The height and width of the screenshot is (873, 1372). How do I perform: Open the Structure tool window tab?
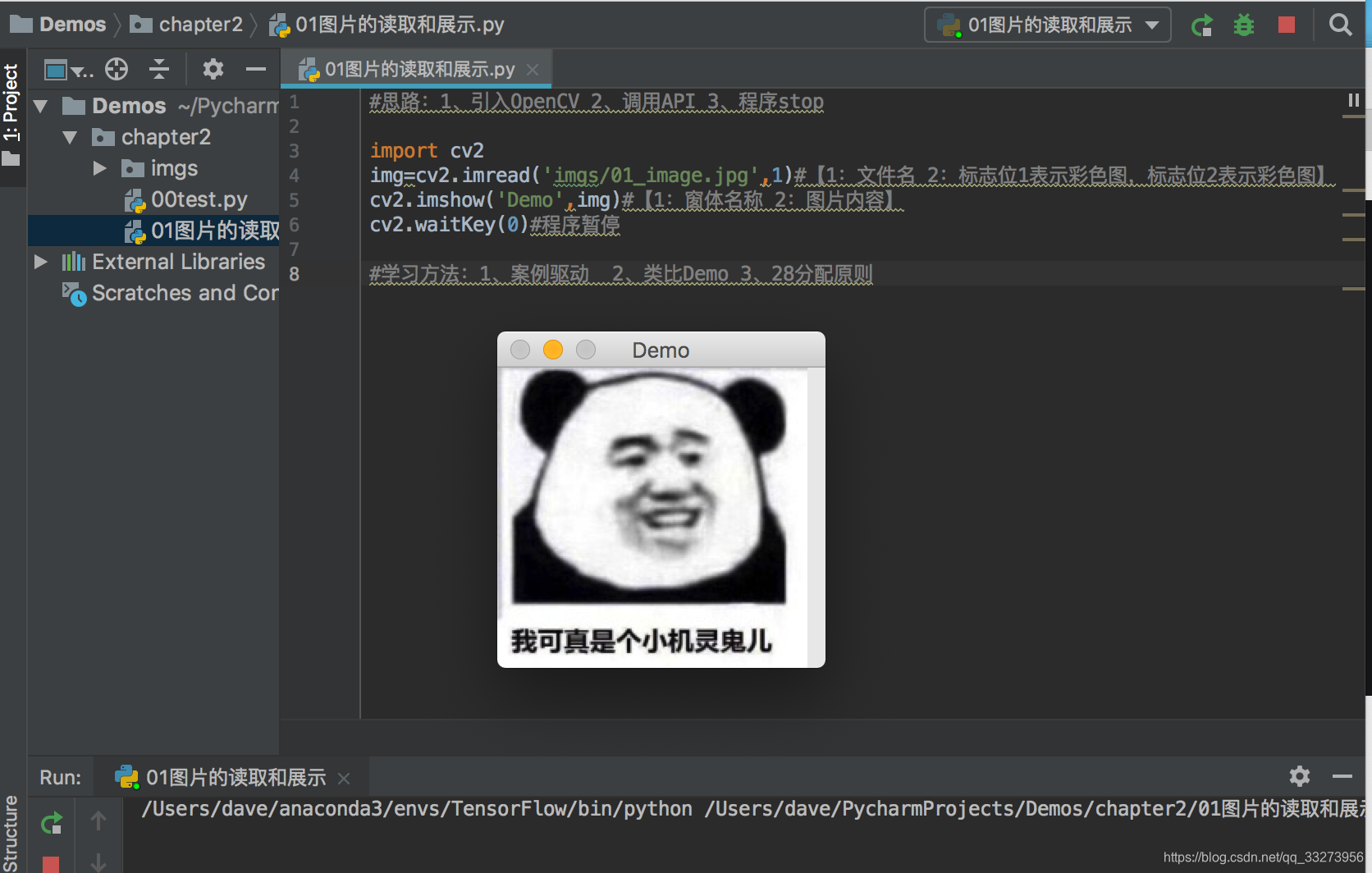11,834
